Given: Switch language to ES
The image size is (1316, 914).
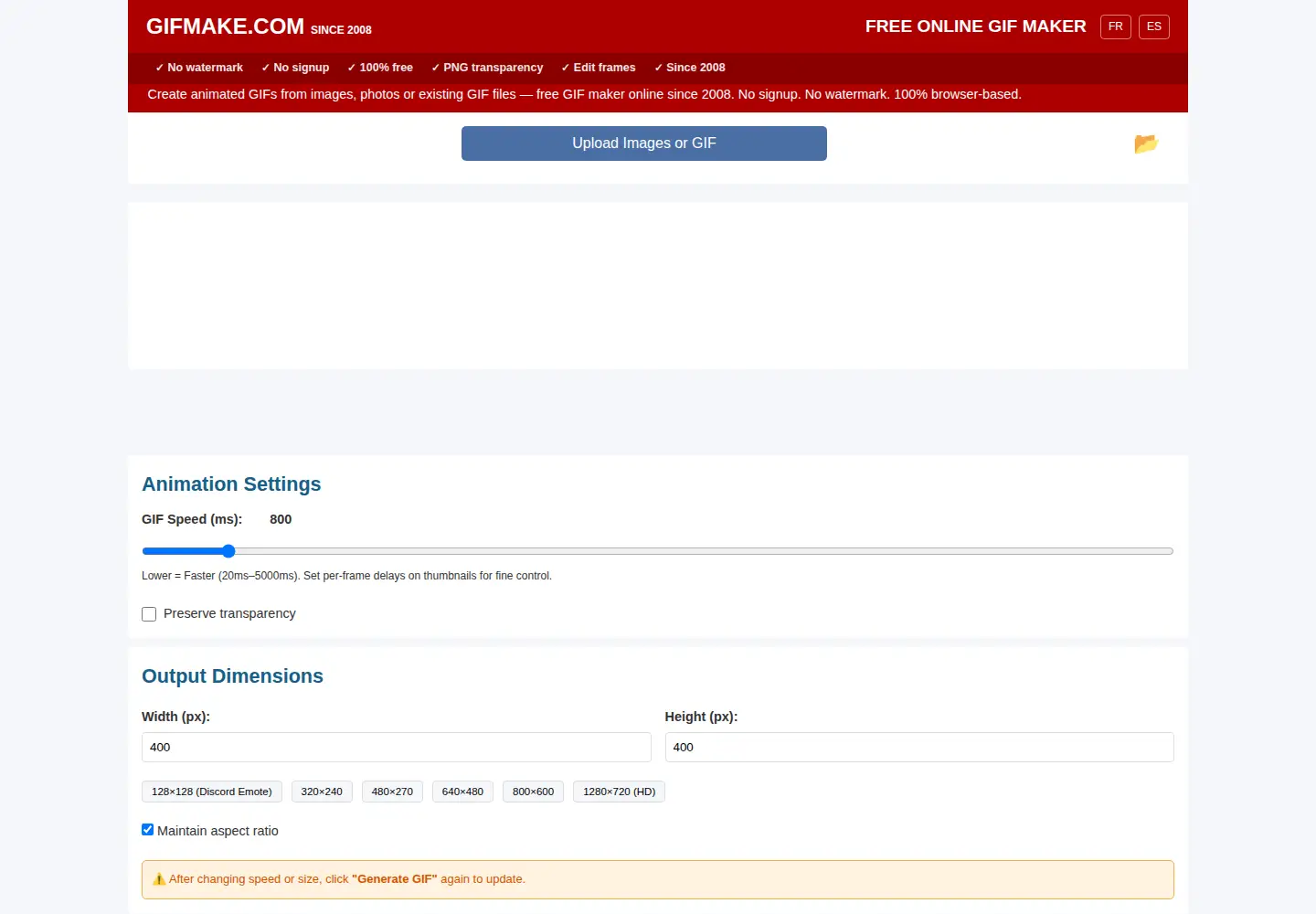Looking at the screenshot, I should [x=1154, y=27].
